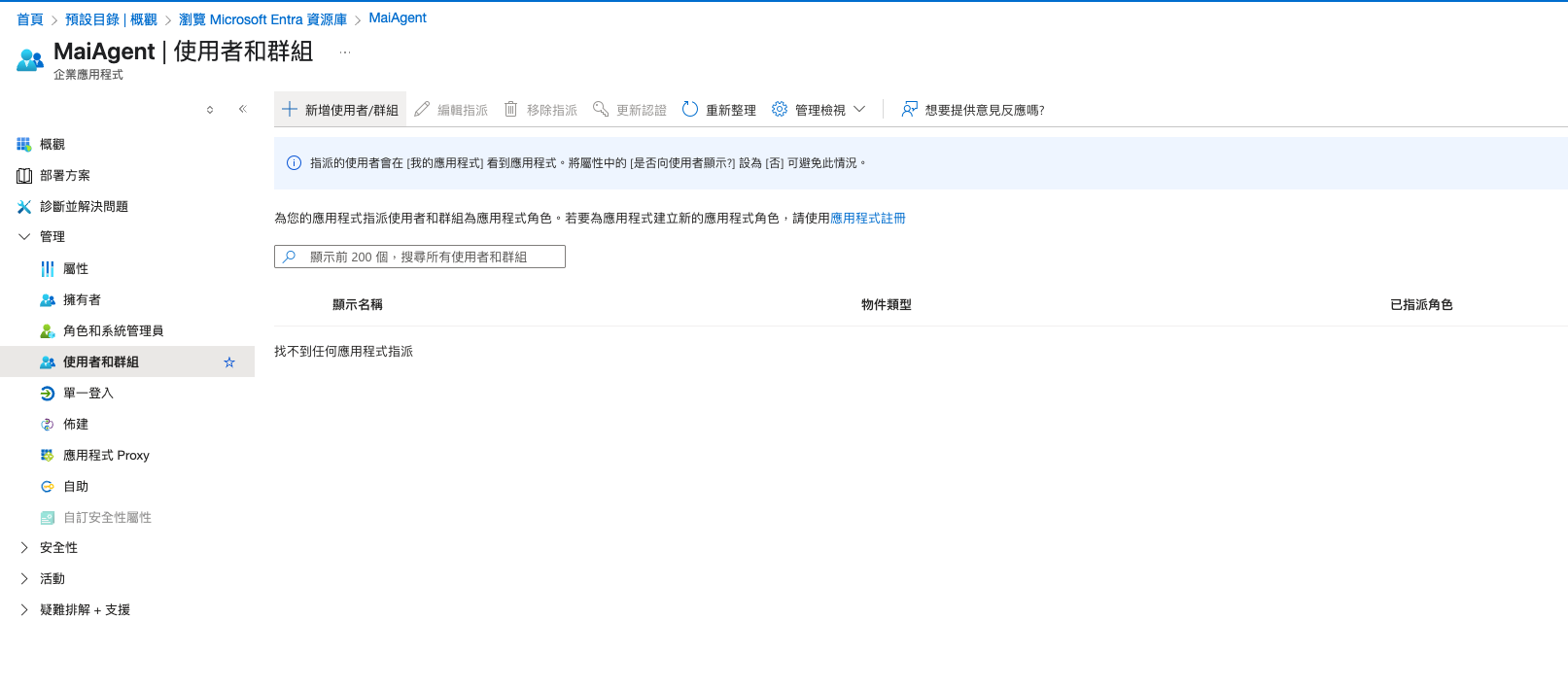Click 重新整理 label text
This screenshot has width=1568, height=688.
tap(731, 111)
